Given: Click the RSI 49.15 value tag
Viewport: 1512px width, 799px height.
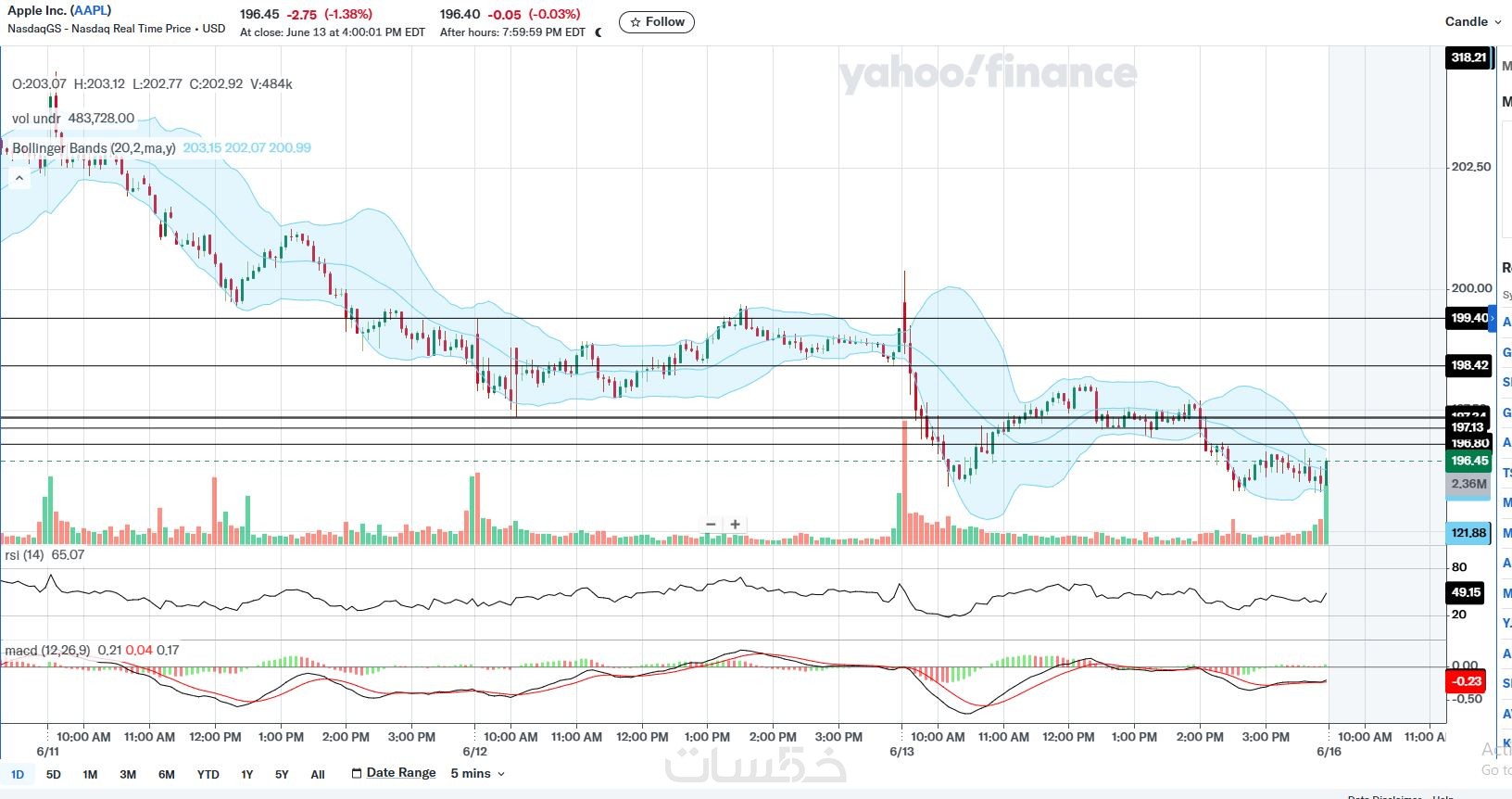Looking at the screenshot, I should [x=1466, y=592].
